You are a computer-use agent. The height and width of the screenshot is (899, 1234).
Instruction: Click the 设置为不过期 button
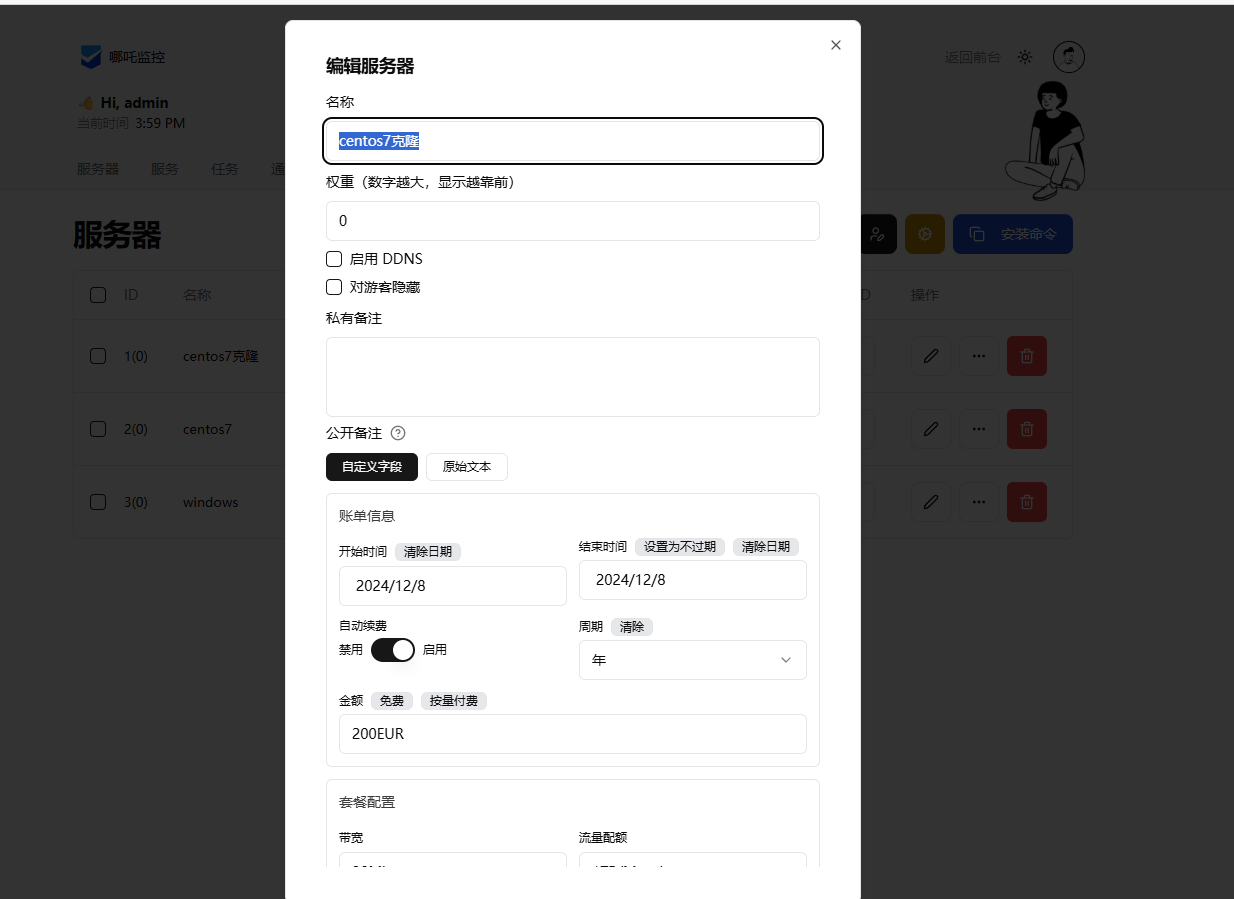click(679, 547)
